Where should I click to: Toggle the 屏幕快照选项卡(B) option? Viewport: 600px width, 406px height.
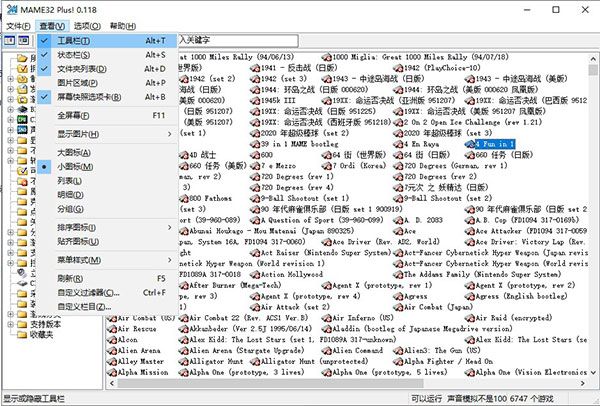pos(108,97)
